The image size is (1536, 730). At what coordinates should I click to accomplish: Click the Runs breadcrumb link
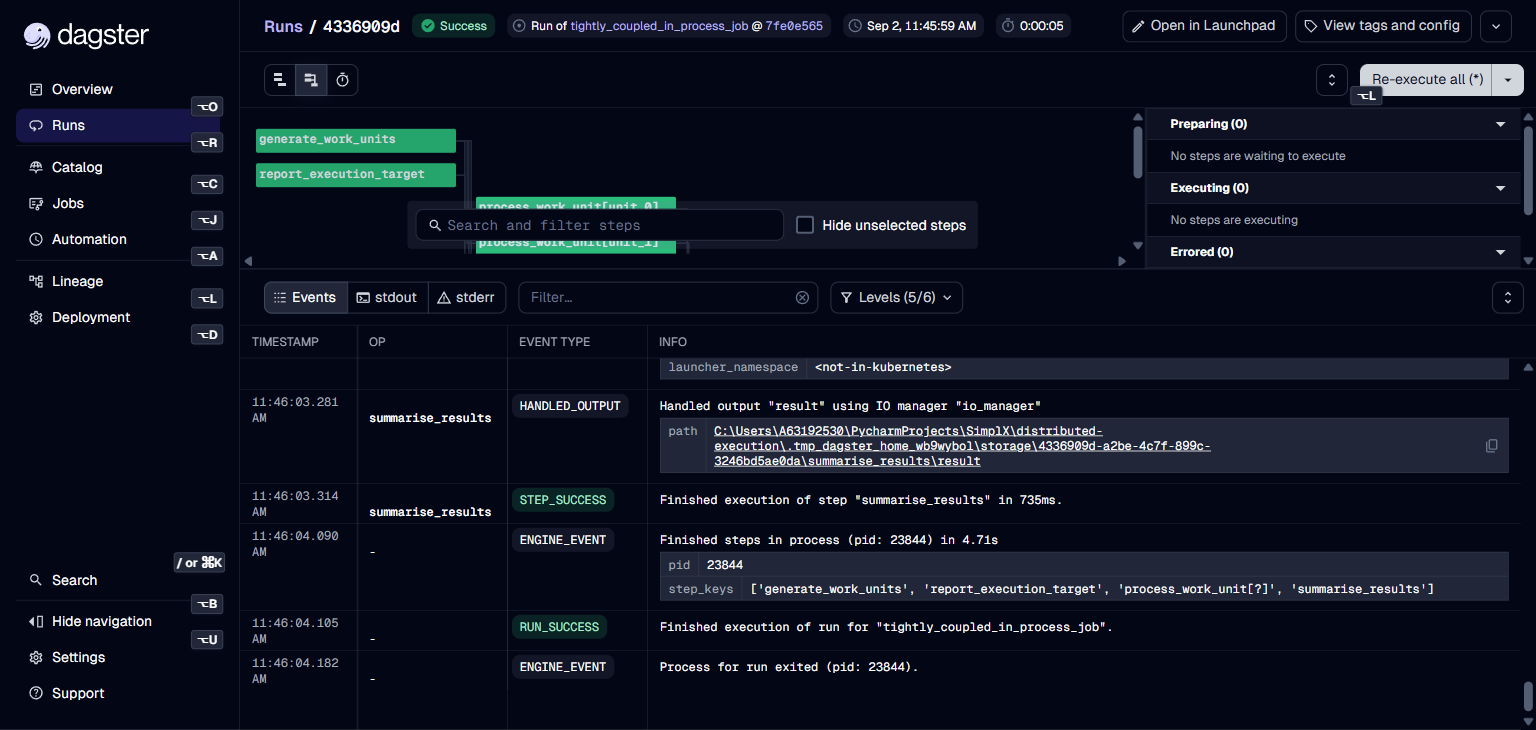(x=283, y=26)
